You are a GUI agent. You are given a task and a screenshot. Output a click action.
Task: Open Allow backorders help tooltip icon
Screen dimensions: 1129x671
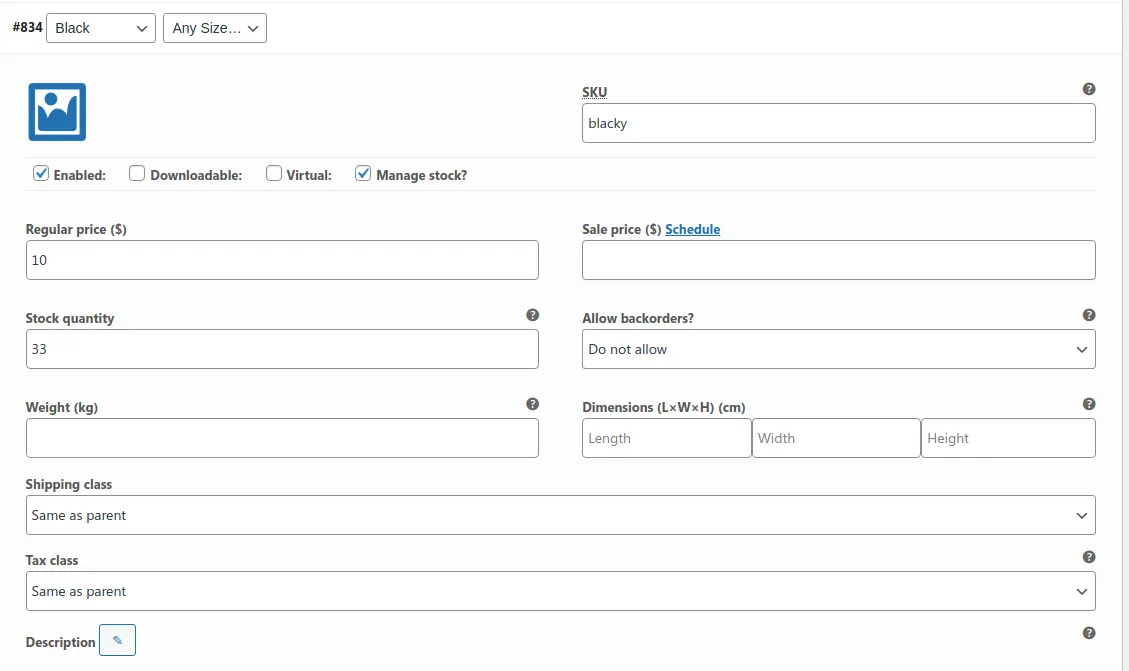1089,315
